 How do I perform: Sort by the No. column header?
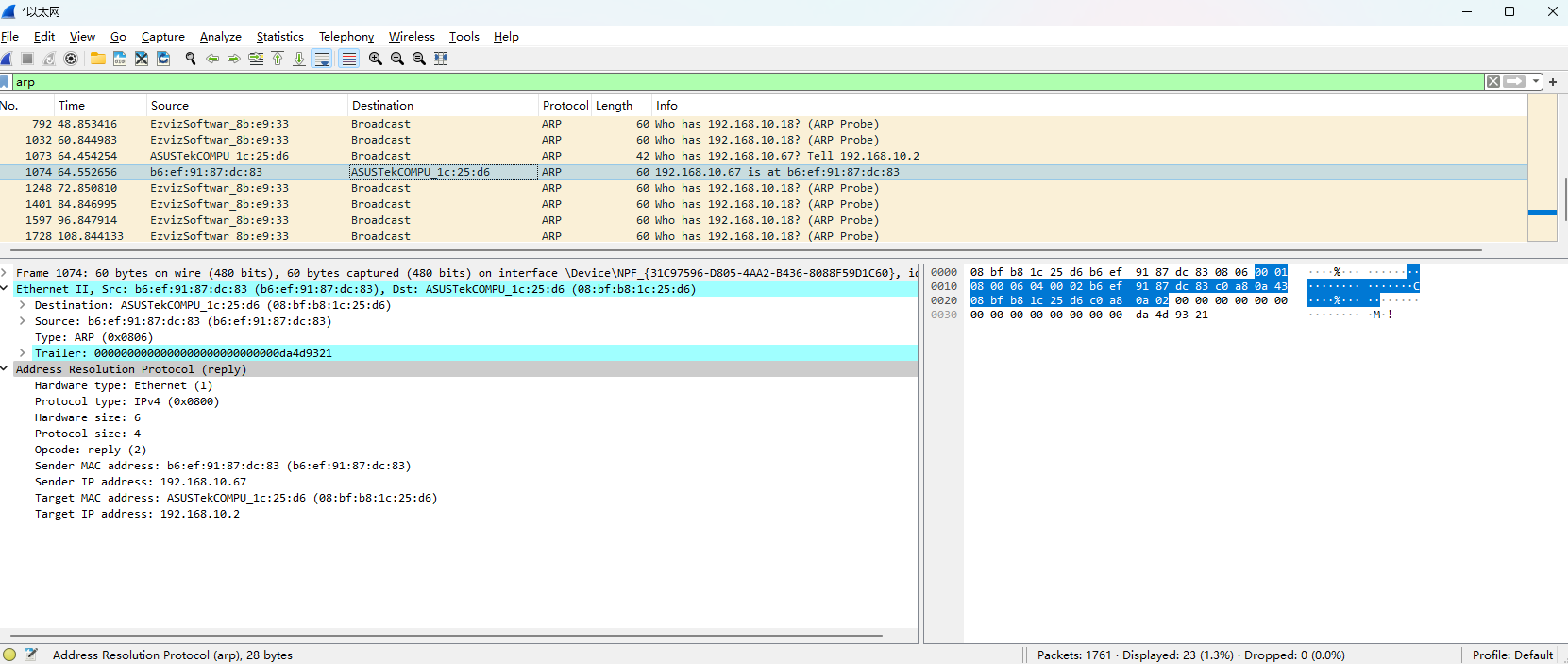pos(26,106)
